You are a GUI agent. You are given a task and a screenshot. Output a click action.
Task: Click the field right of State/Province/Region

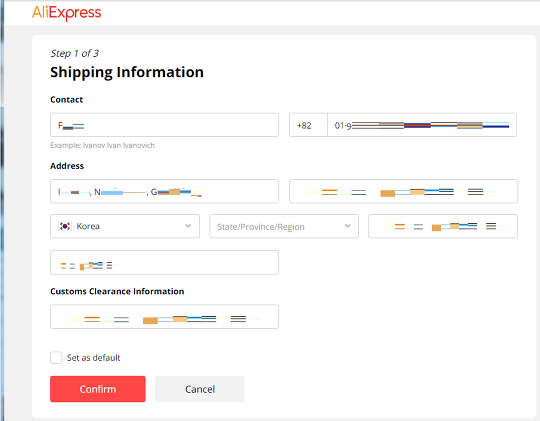click(x=443, y=226)
